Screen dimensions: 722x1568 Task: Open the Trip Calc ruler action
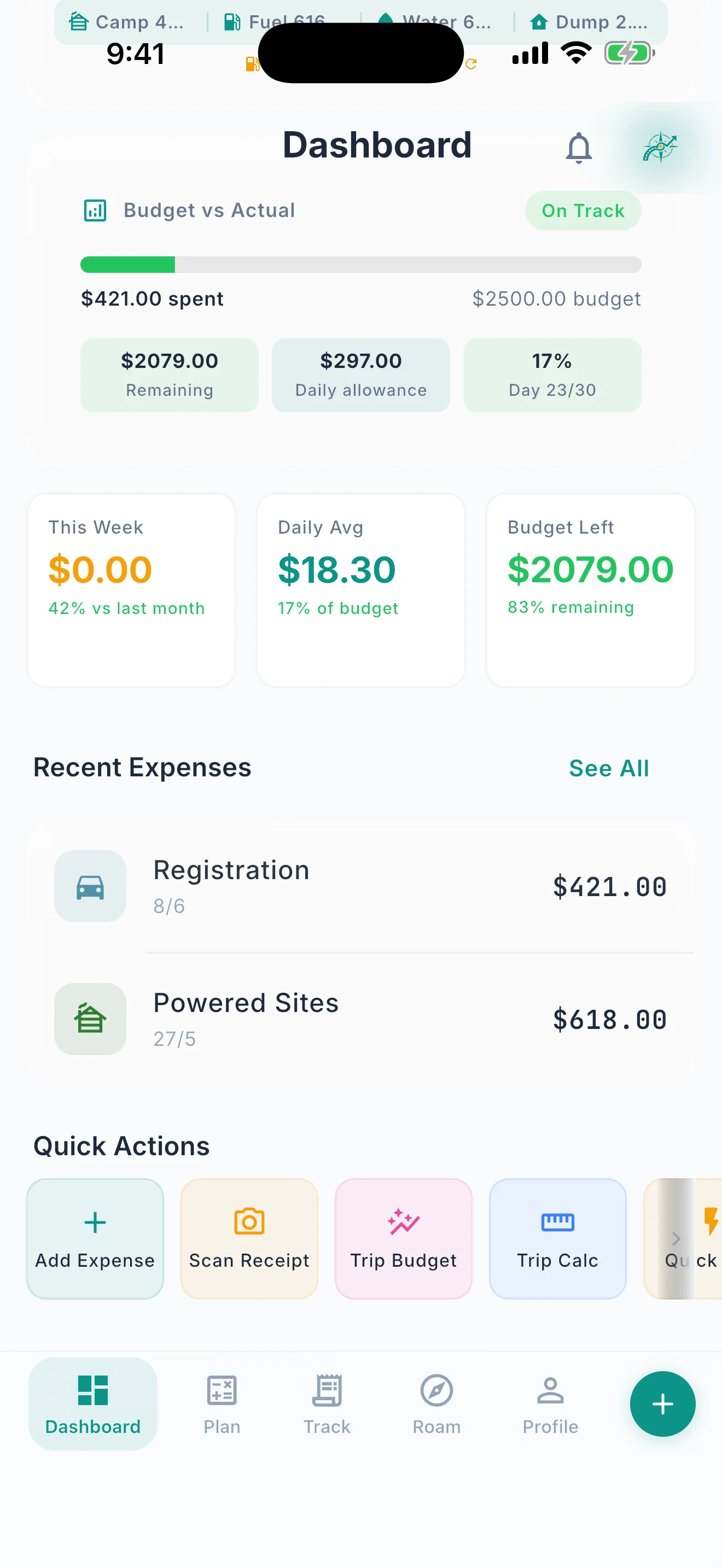(x=557, y=1239)
